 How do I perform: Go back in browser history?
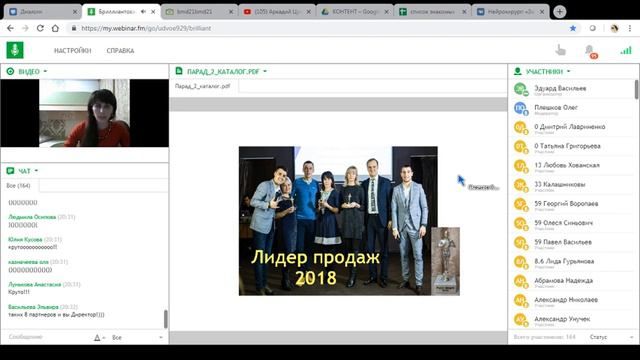click(10, 28)
